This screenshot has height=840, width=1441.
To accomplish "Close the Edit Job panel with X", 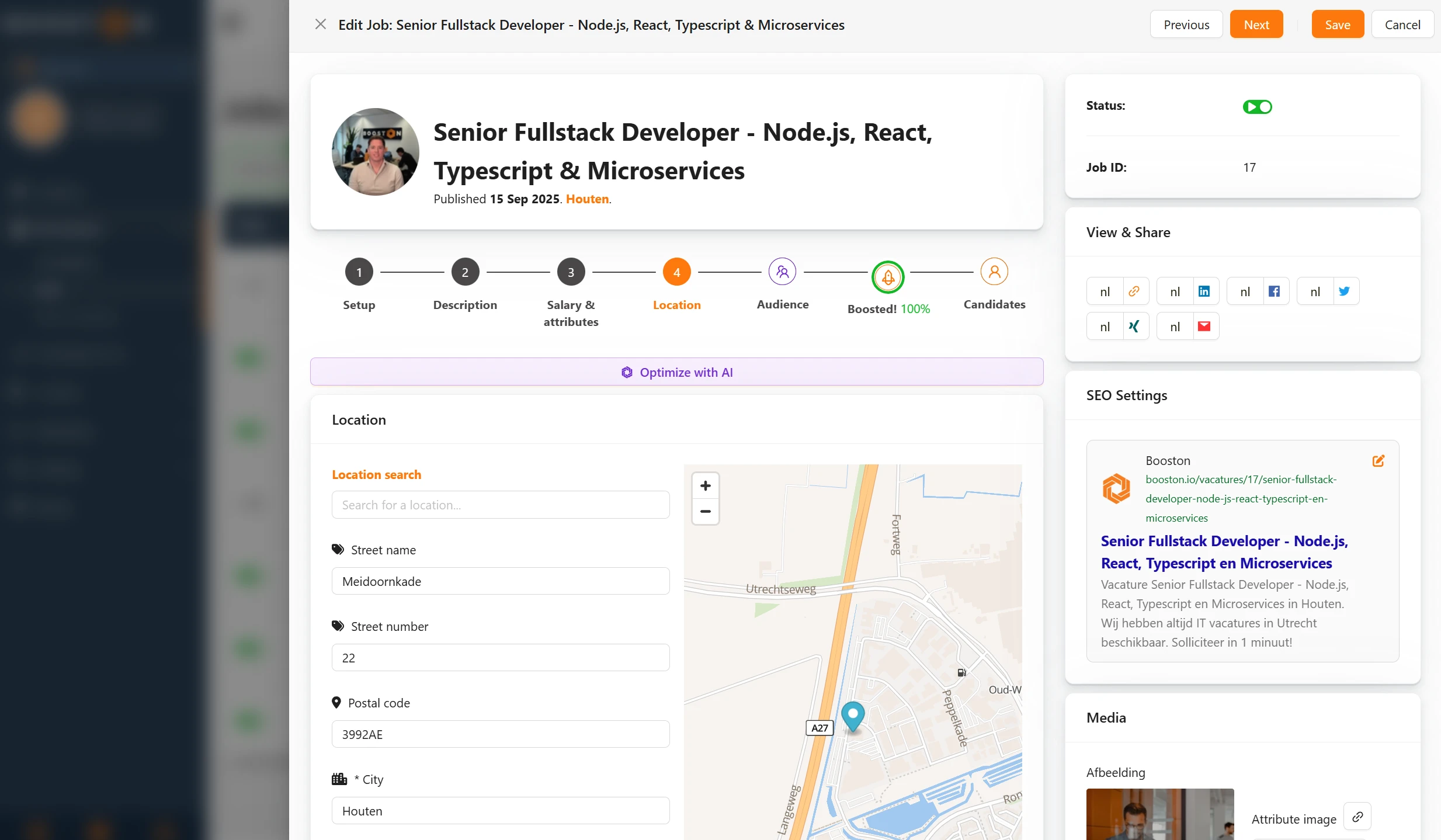I will pos(320,25).
